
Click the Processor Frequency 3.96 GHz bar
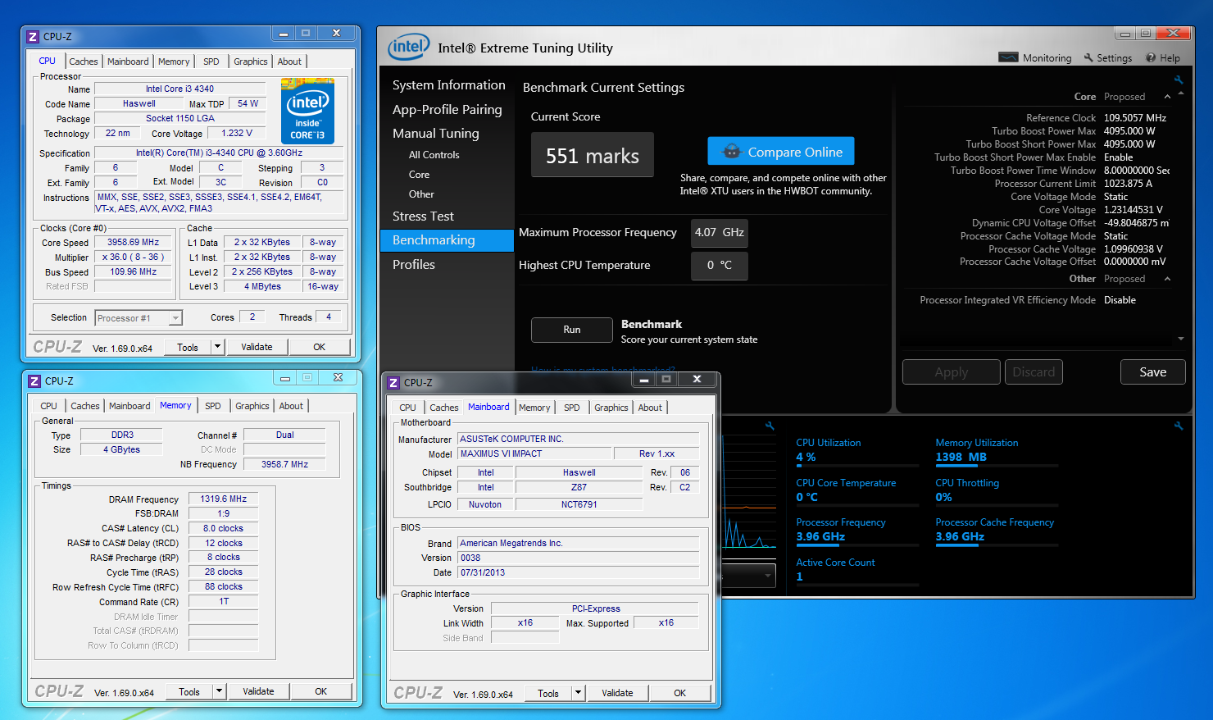click(857, 546)
